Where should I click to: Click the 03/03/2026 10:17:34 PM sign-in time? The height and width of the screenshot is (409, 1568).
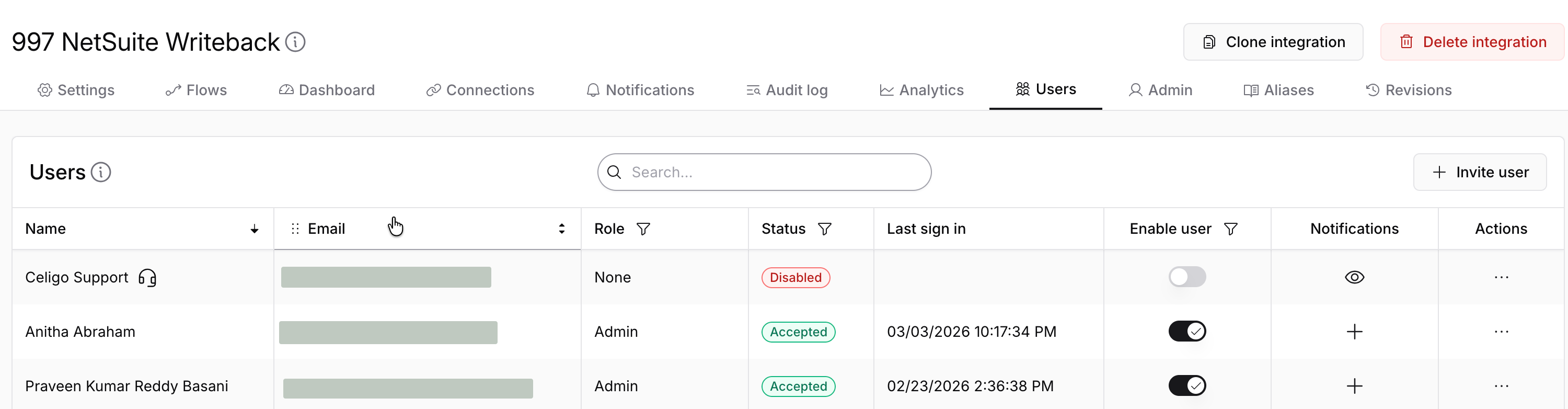[x=972, y=332]
